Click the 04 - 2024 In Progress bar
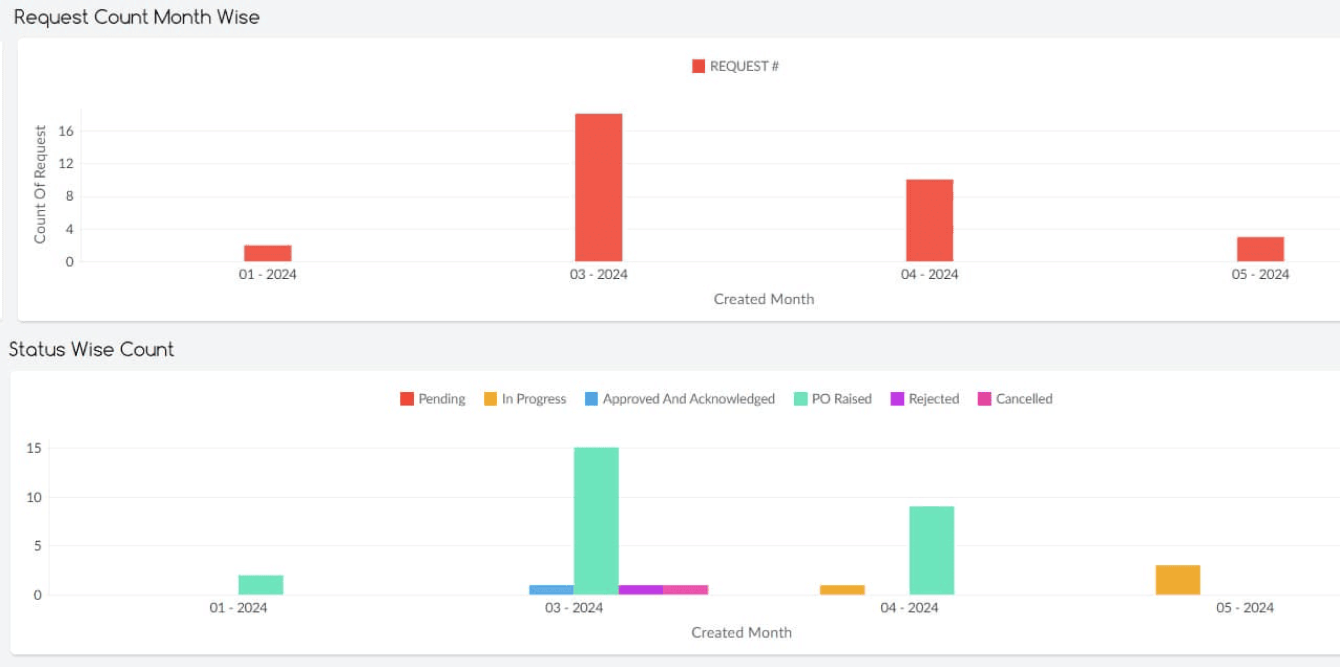This screenshot has width=1340, height=667. pyautogui.click(x=842, y=590)
